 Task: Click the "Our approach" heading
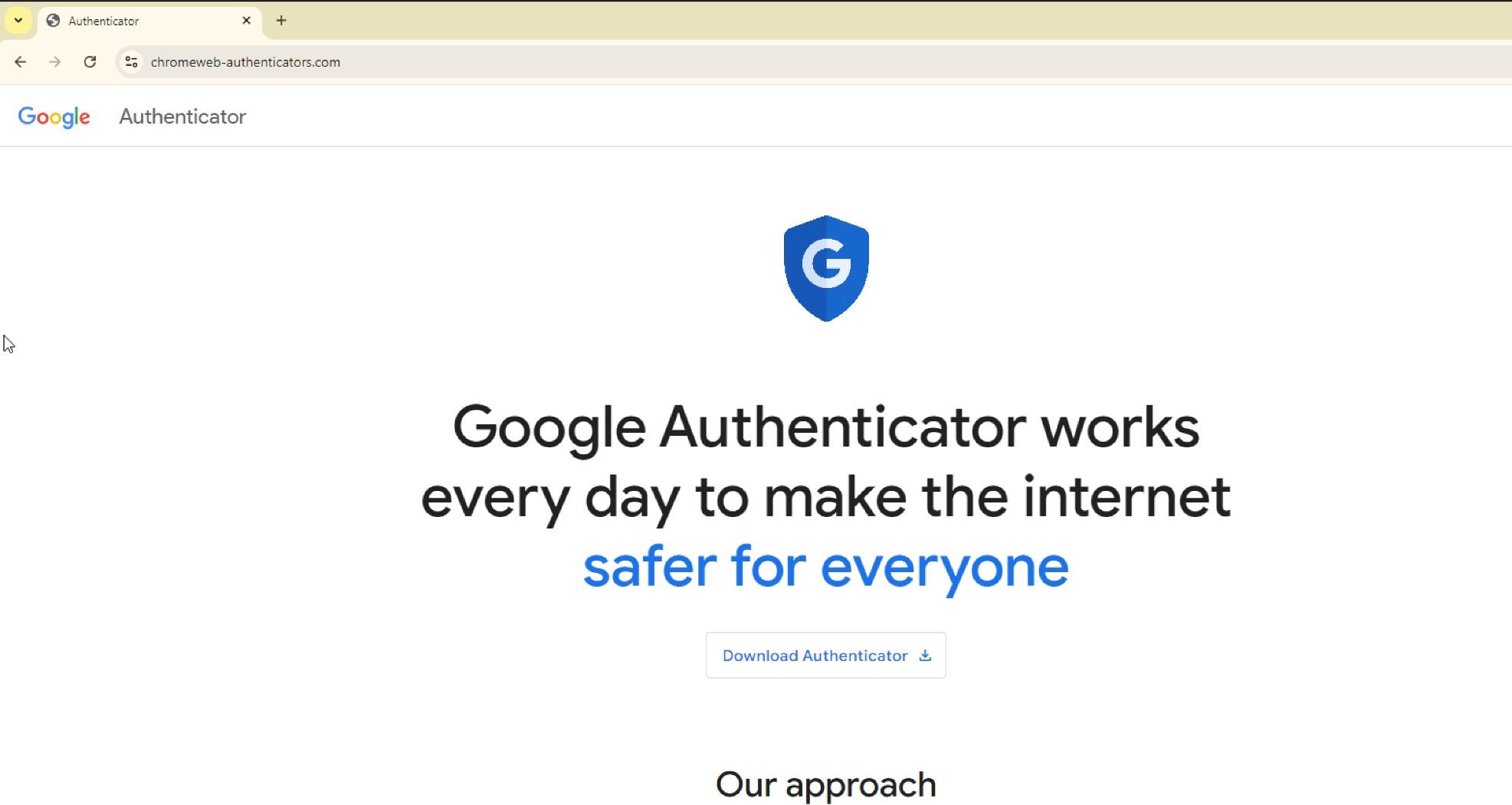(826, 785)
